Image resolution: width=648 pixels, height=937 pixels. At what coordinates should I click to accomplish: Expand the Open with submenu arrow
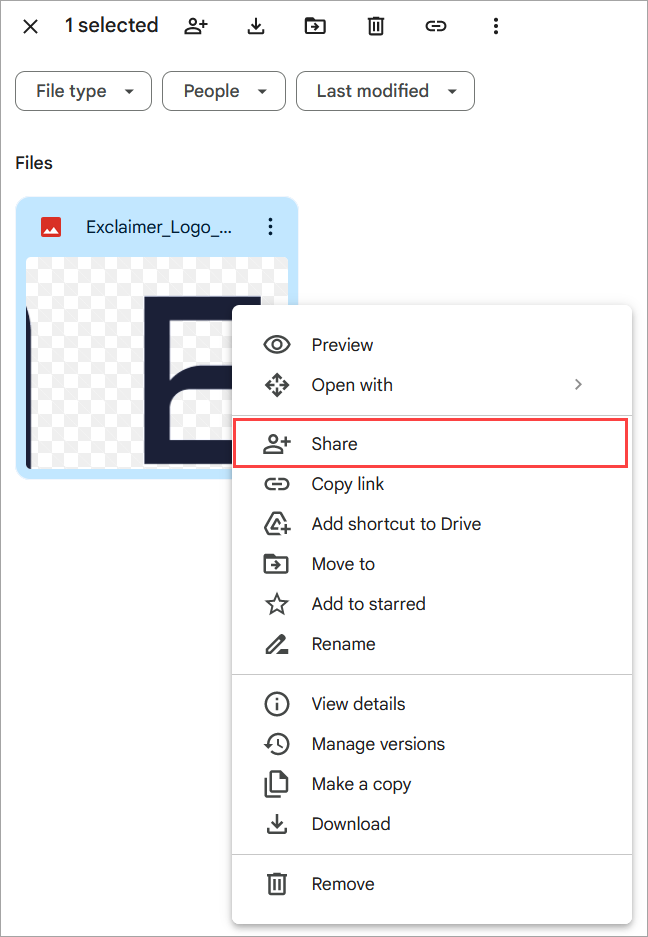click(578, 384)
